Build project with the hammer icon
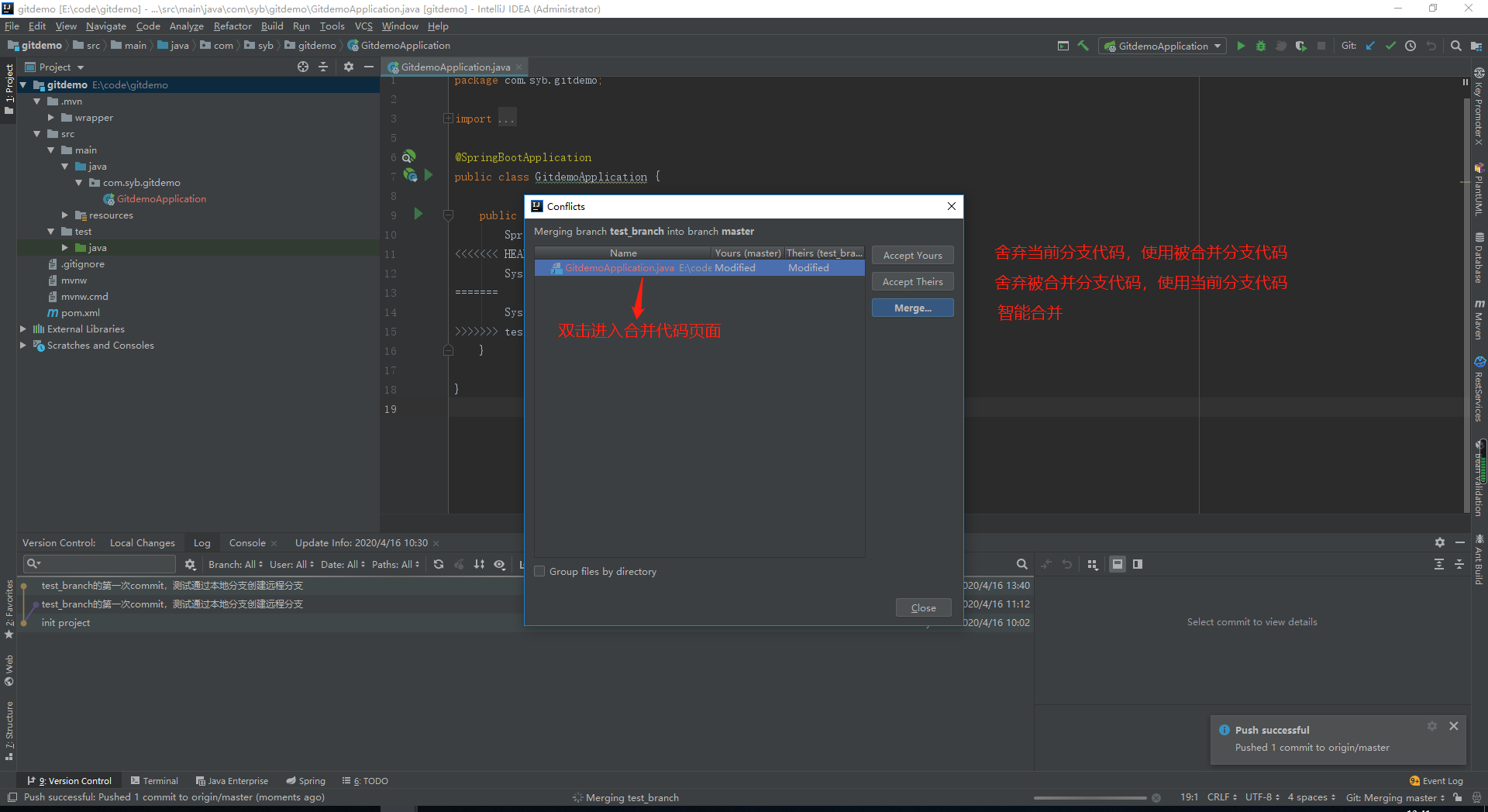Image resolution: width=1488 pixels, height=812 pixels. coord(1083,46)
